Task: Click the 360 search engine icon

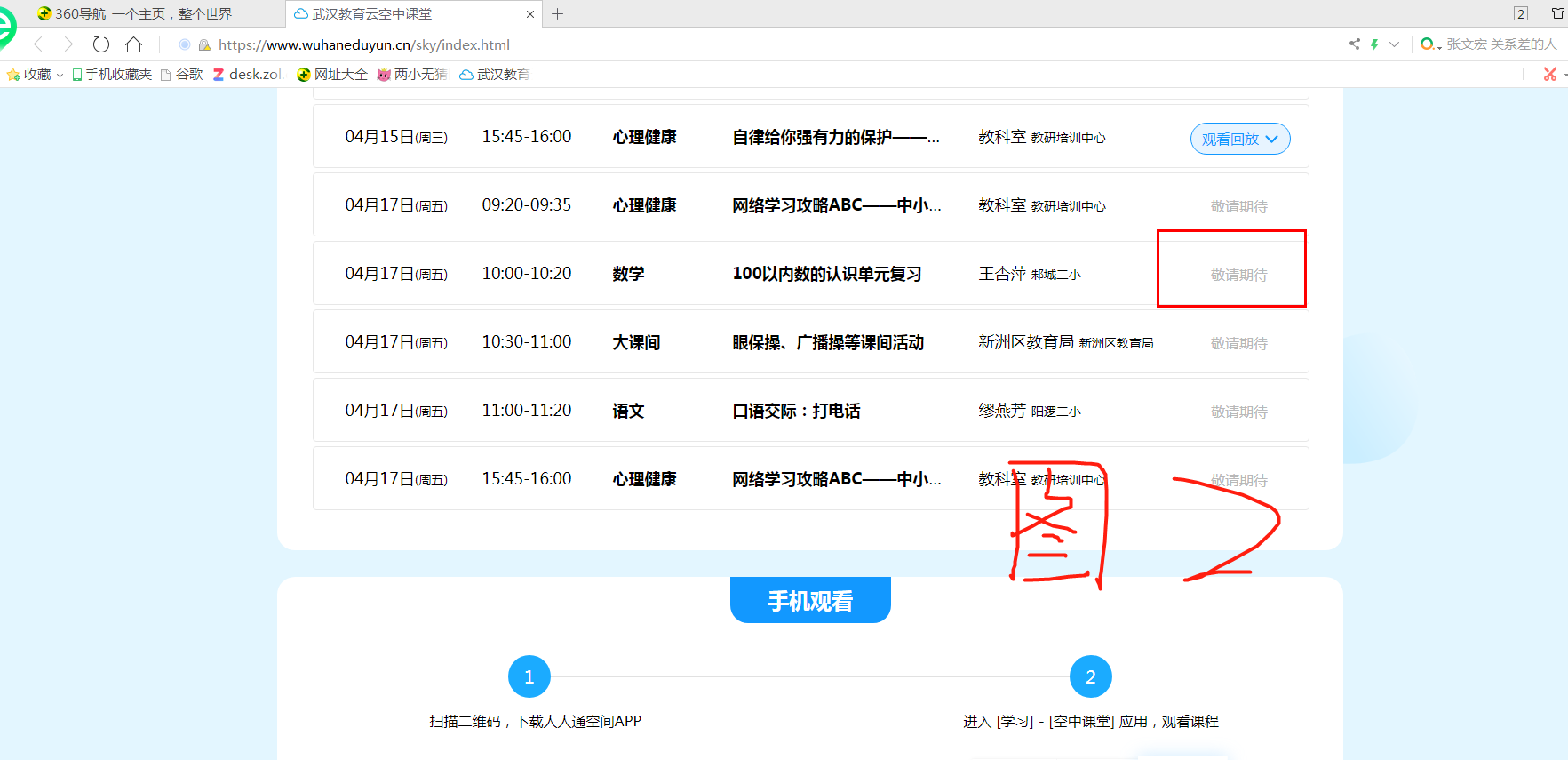Action: pos(1428,44)
